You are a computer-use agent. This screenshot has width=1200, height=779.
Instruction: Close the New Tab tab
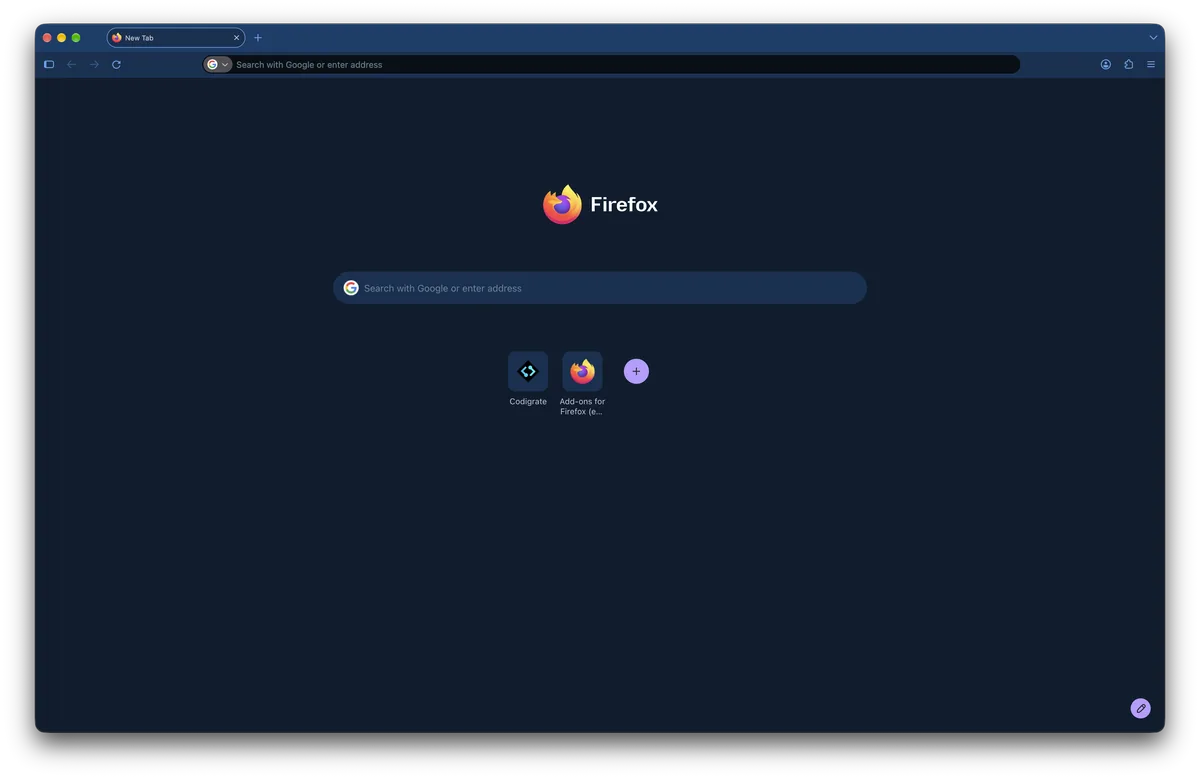pos(237,38)
